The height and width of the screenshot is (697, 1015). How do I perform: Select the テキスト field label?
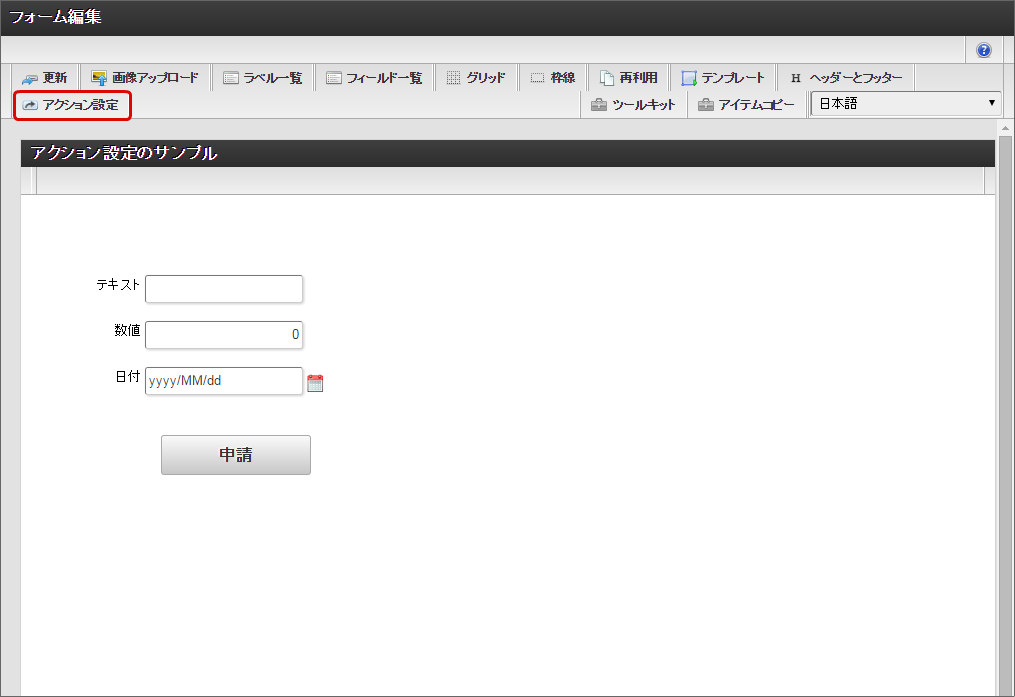pyautogui.click(x=118, y=285)
